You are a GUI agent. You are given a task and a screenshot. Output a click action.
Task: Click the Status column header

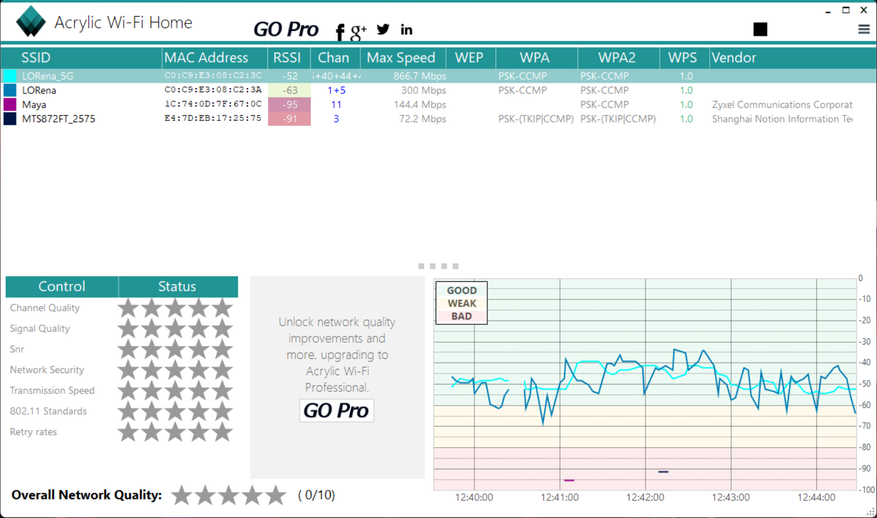point(177,286)
